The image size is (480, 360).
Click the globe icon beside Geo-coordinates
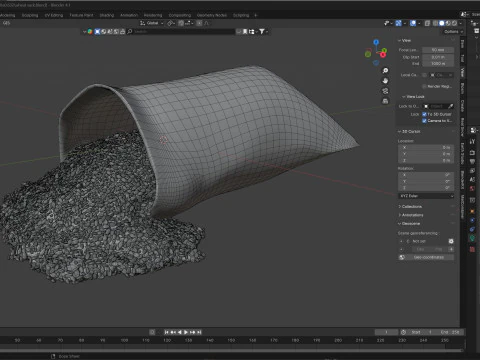tap(402, 257)
